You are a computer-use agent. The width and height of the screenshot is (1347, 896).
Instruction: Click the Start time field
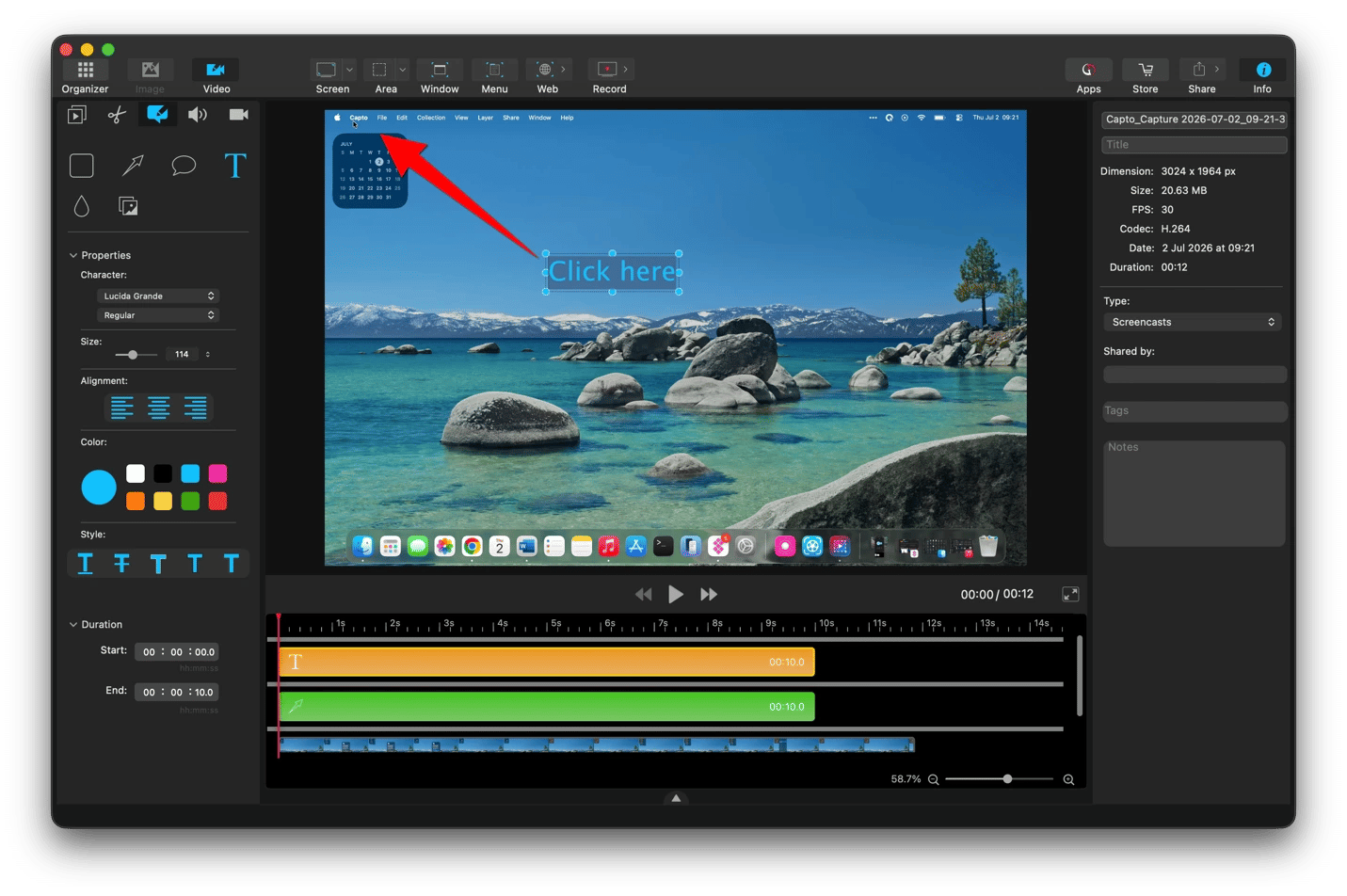click(178, 651)
